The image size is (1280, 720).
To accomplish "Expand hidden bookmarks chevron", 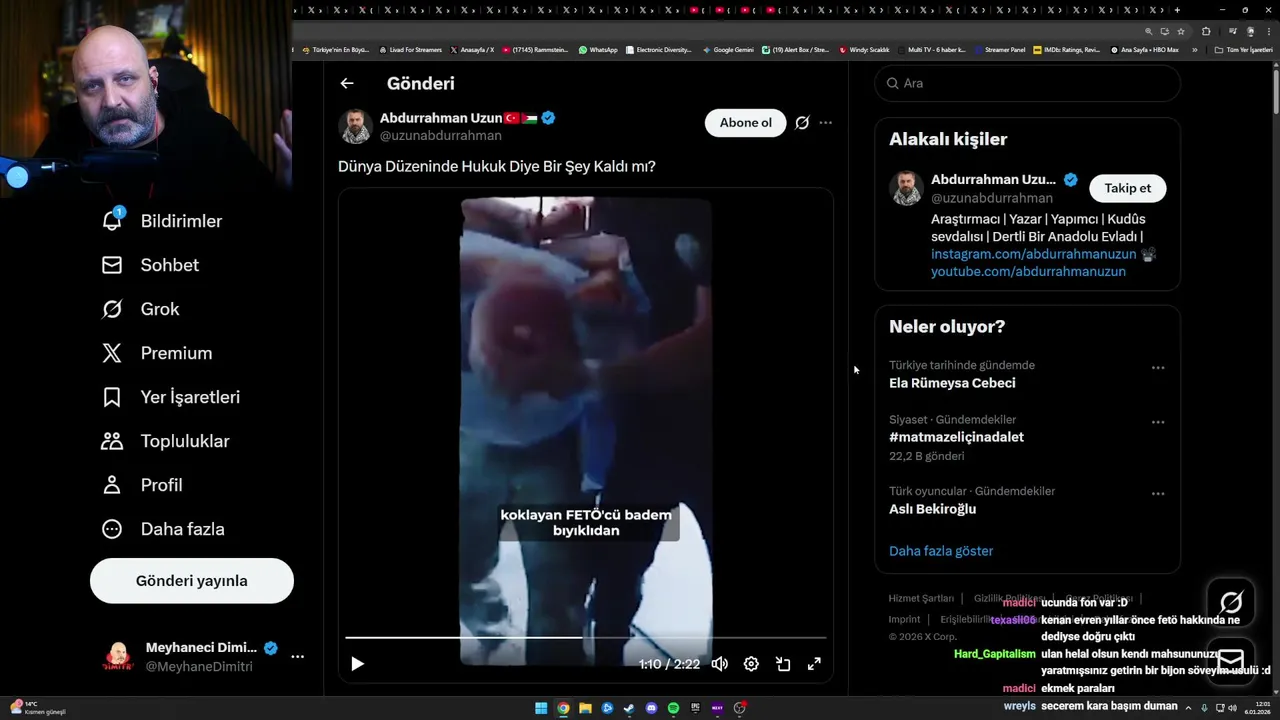I will click(1194, 49).
